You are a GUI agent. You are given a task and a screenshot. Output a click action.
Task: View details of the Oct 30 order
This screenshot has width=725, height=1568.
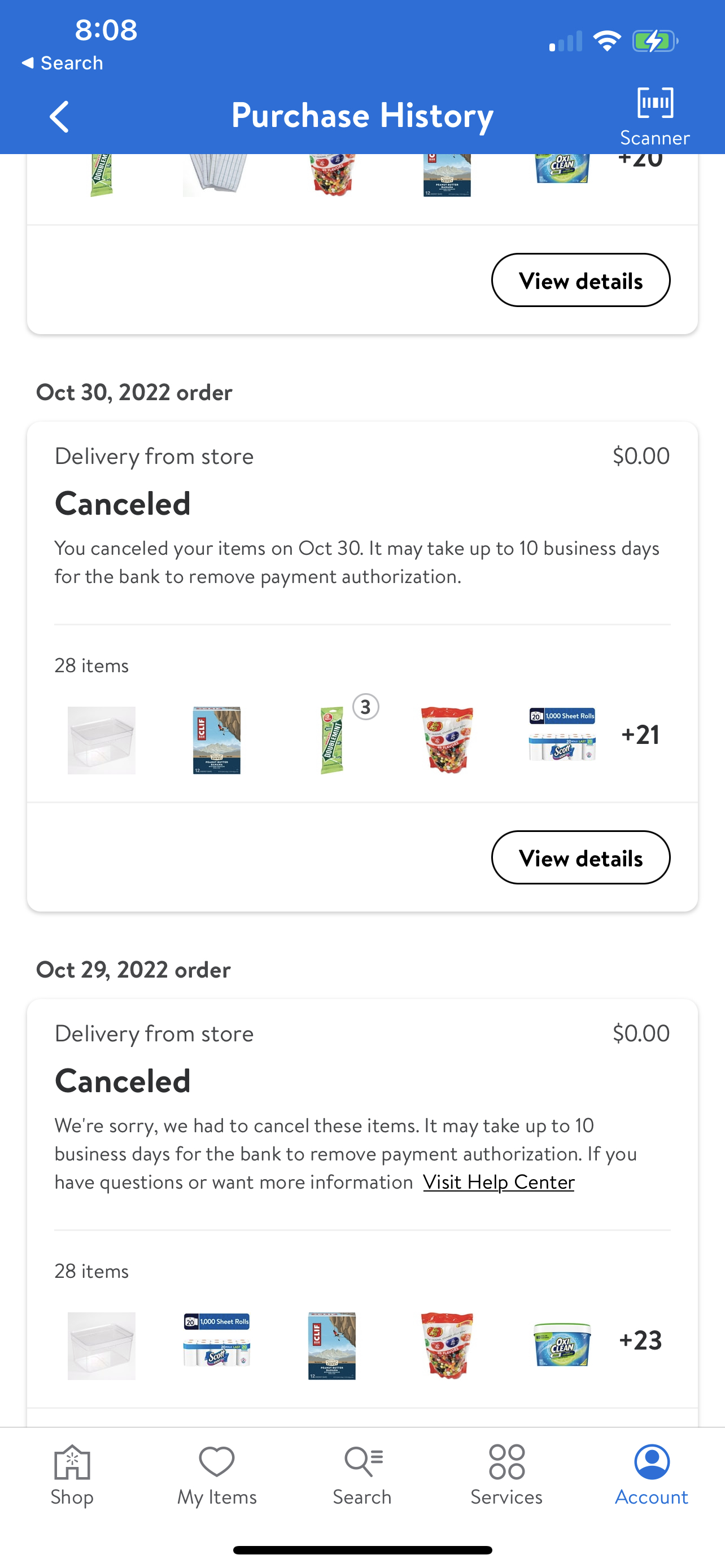pyautogui.click(x=580, y=857)
